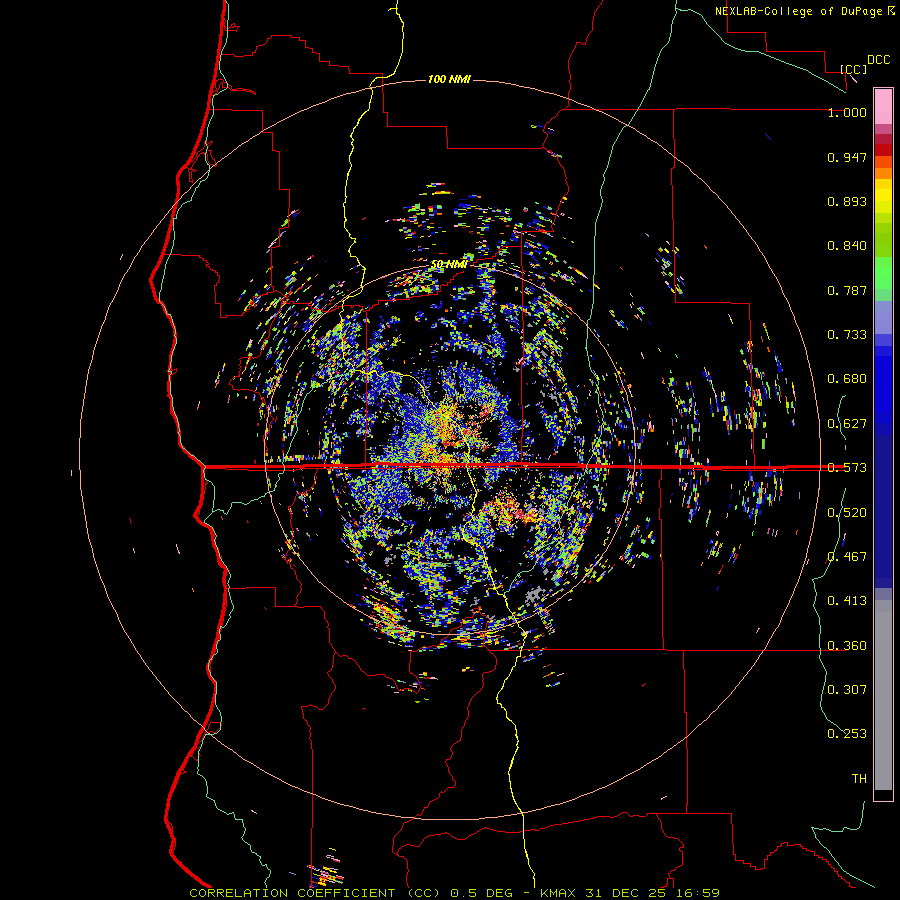Click the TH threshold label
900x900 pixels.
tap(859, 779)
